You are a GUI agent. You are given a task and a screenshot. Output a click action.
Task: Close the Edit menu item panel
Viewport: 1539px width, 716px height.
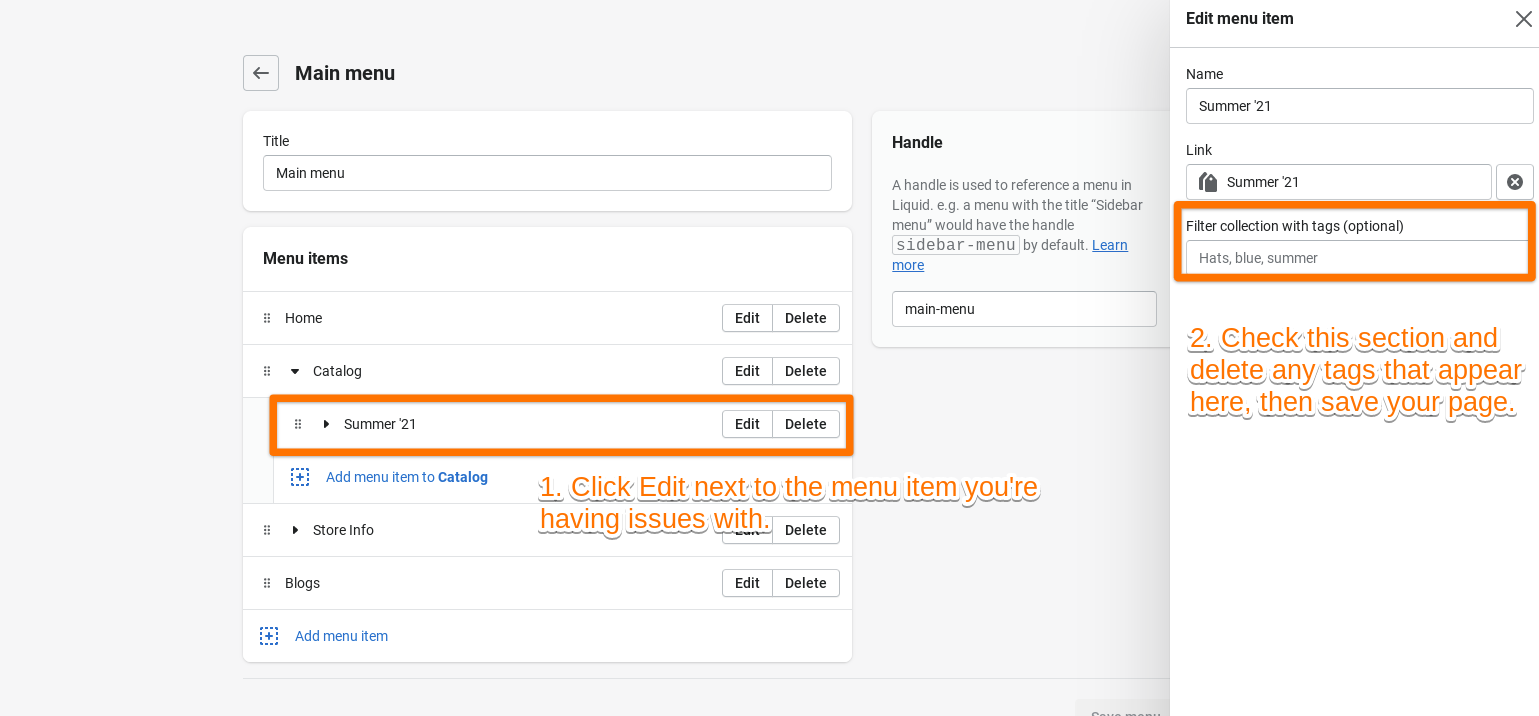[1523, 19]
